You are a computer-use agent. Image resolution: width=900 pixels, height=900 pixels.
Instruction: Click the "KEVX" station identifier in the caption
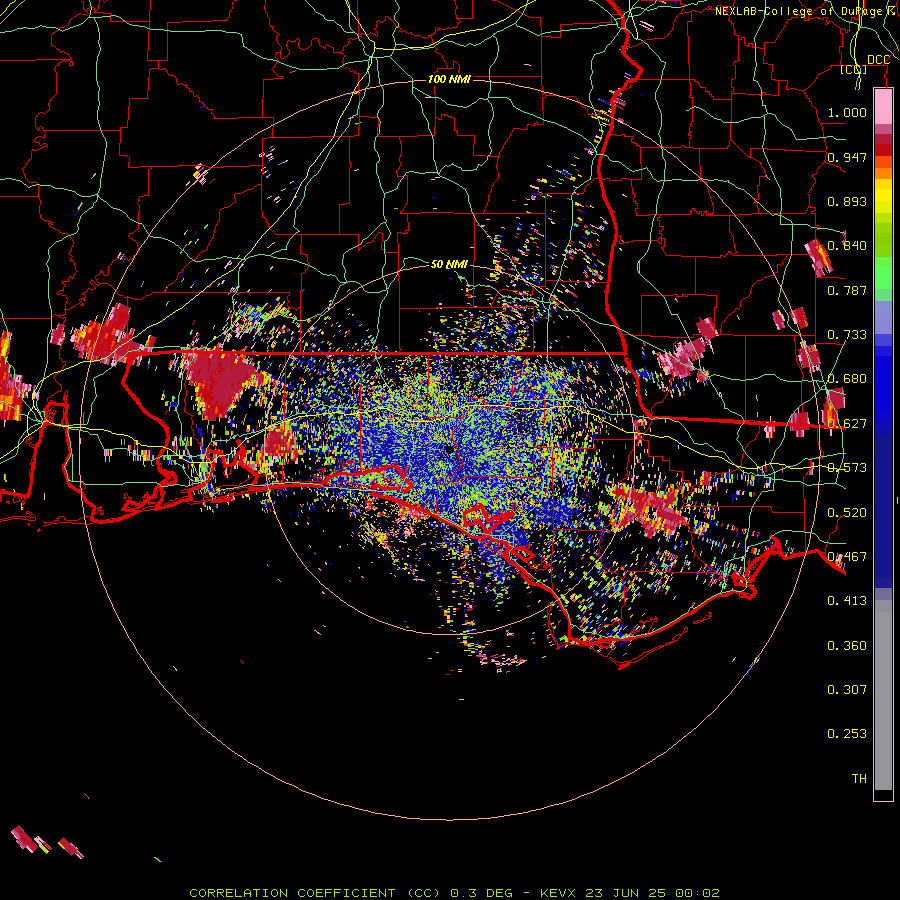(557, 893)
